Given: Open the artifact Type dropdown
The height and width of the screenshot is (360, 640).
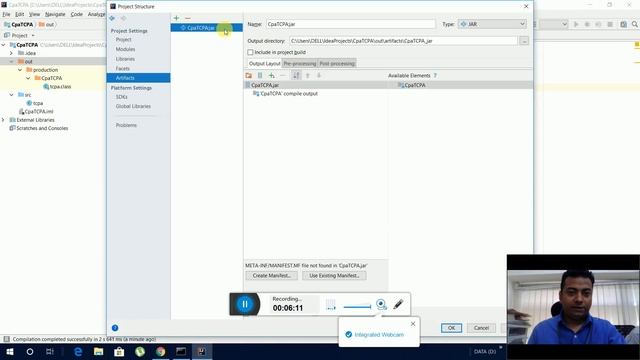Looking at the screenshot, I should pos(492,24).
